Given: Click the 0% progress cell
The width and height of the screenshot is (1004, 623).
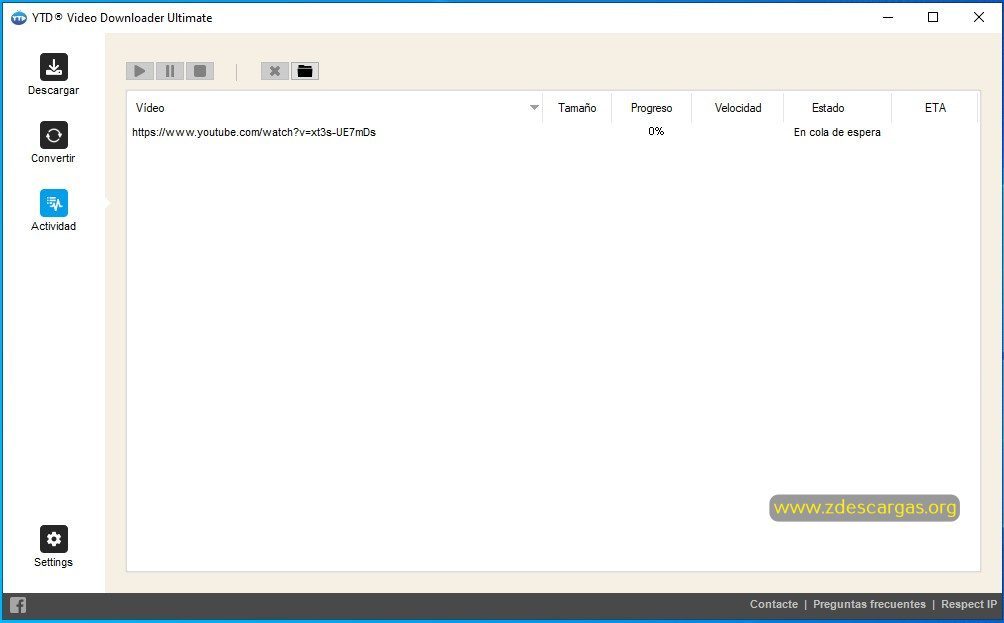Looking at the screenshot, I should point(656,131).
